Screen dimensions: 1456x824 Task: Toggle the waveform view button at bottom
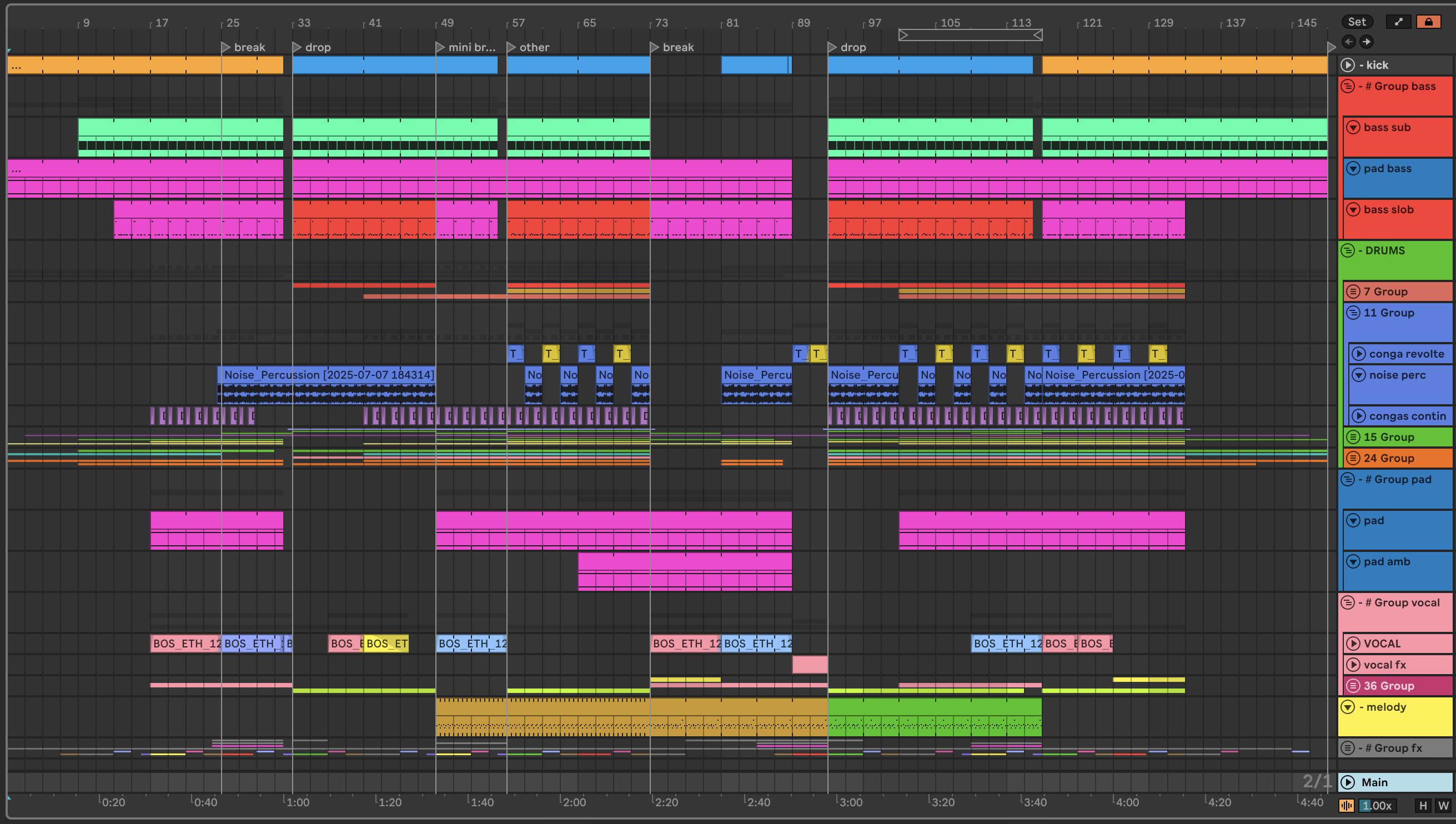coord(1346,805)
